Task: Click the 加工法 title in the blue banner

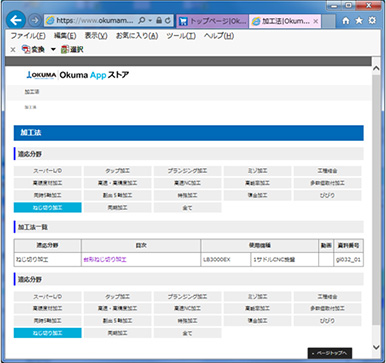Action: (31, 133)
